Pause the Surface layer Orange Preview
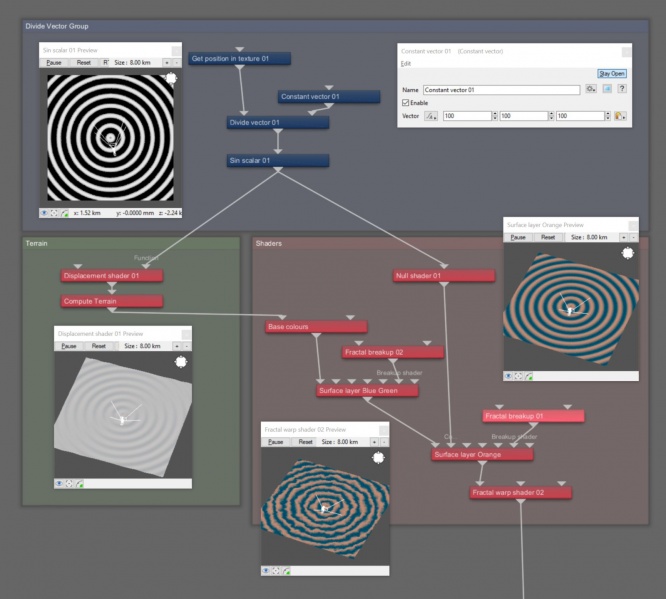This screenshot has width=666, height=599. 518,237
